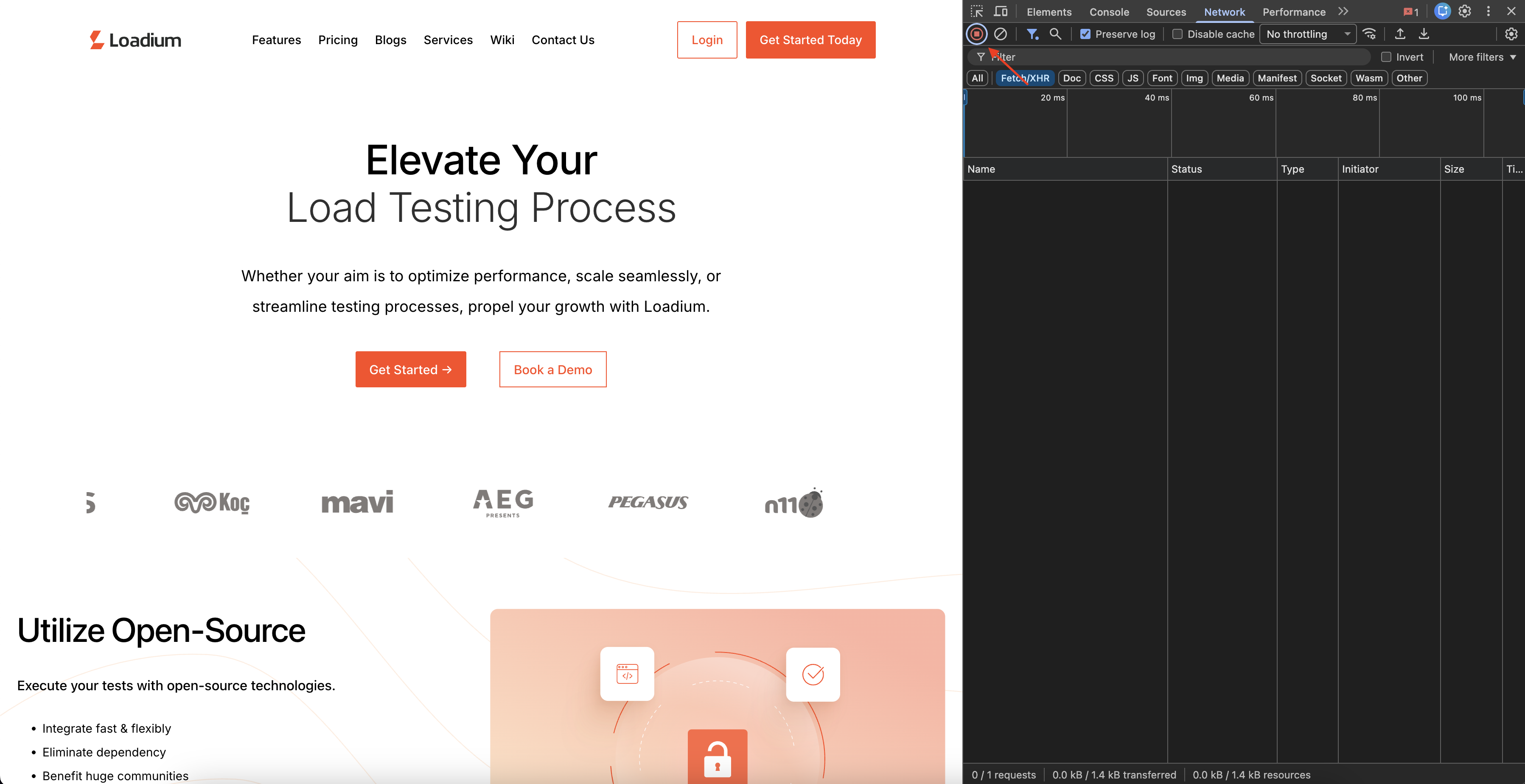Switch to the Console tab
The height and width of the screenshot is (784, 1525).
[x=1109, y=12]
